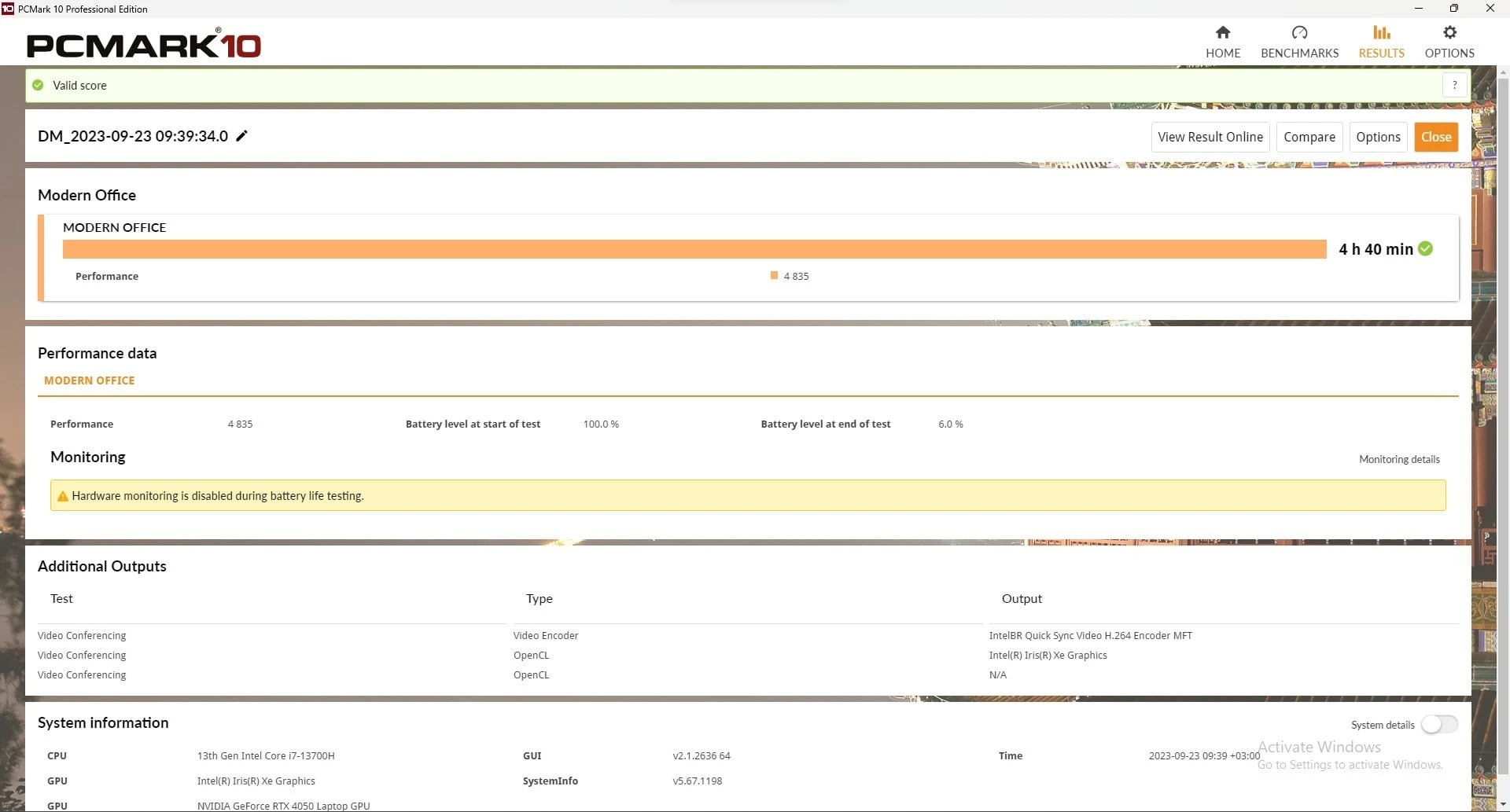Toggle the System details switch
The image size is (1510, 812).
(1439, 724)
